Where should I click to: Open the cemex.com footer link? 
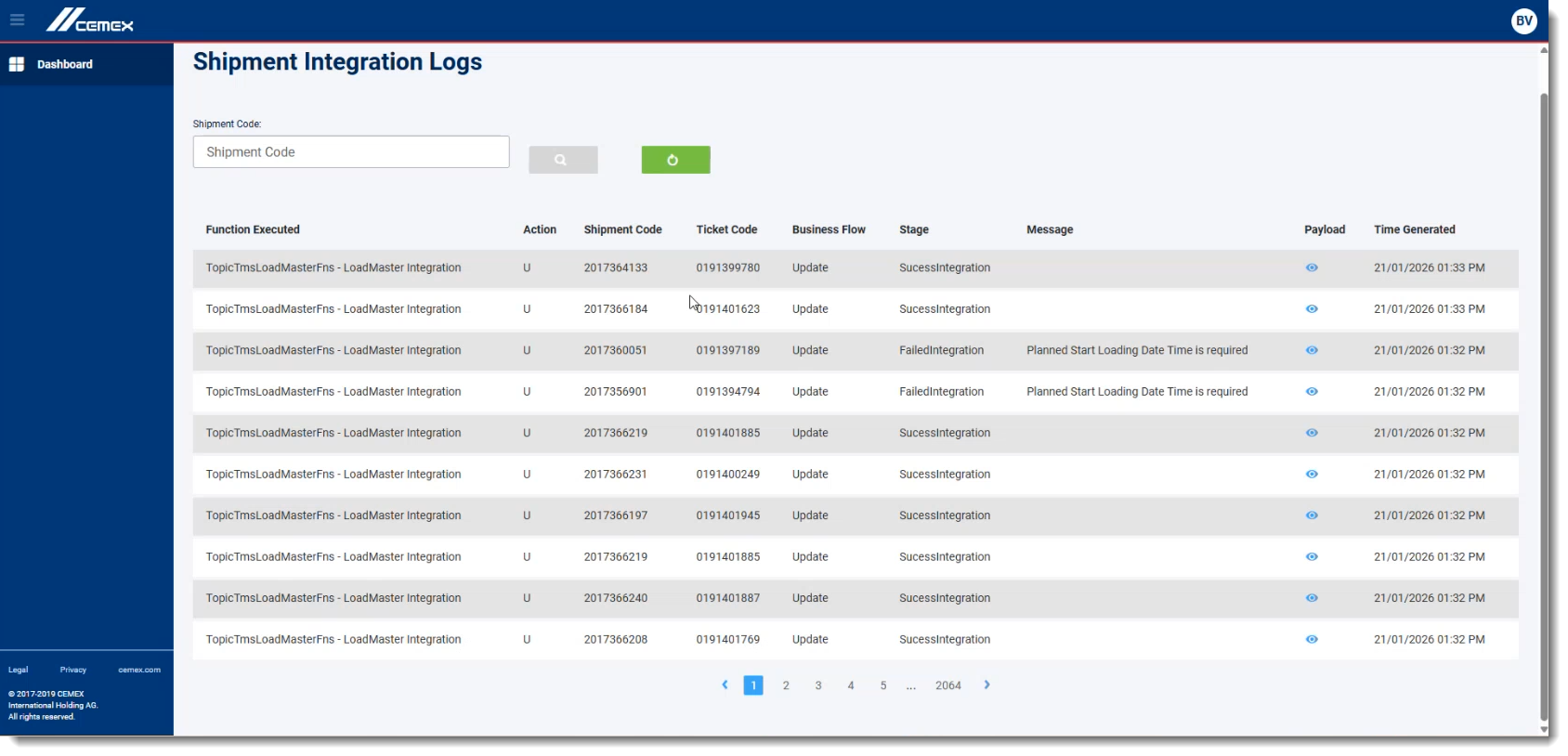[x=139, y=670]
